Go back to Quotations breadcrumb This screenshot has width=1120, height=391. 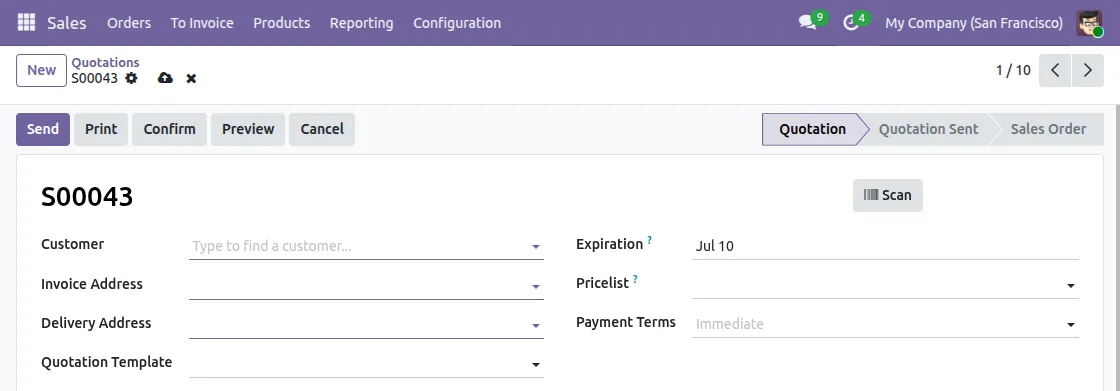pyautogui.click(x=106, y=63)
